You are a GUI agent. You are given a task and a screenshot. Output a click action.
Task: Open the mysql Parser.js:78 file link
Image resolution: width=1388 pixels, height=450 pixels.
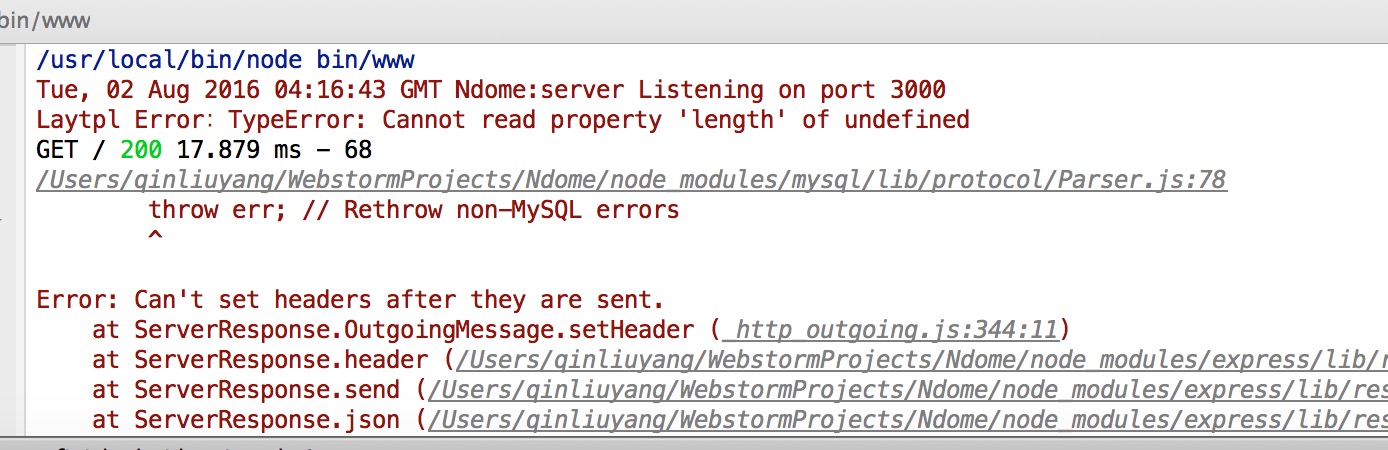coord(632,180)
